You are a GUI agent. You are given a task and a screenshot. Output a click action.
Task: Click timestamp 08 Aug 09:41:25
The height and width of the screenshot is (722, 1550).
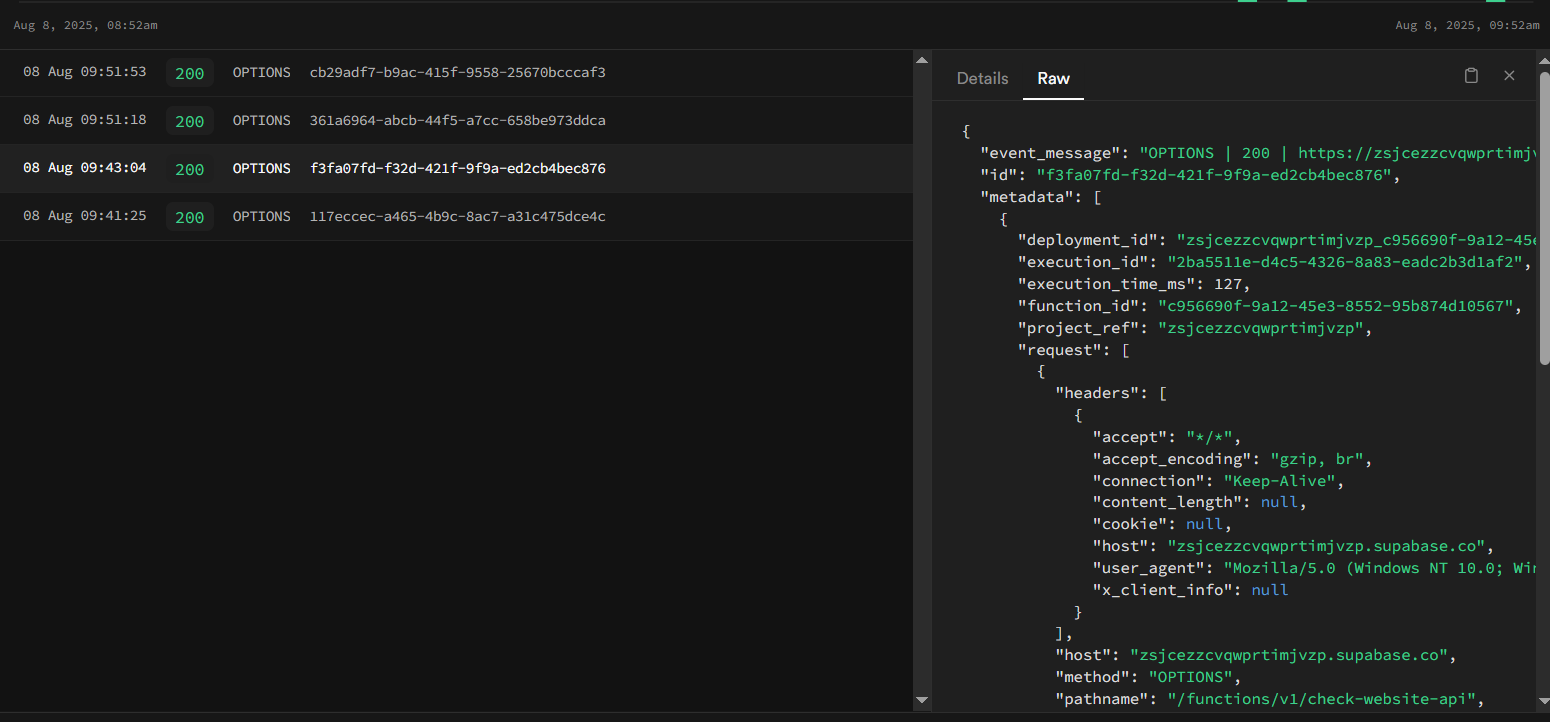[85, 216]
